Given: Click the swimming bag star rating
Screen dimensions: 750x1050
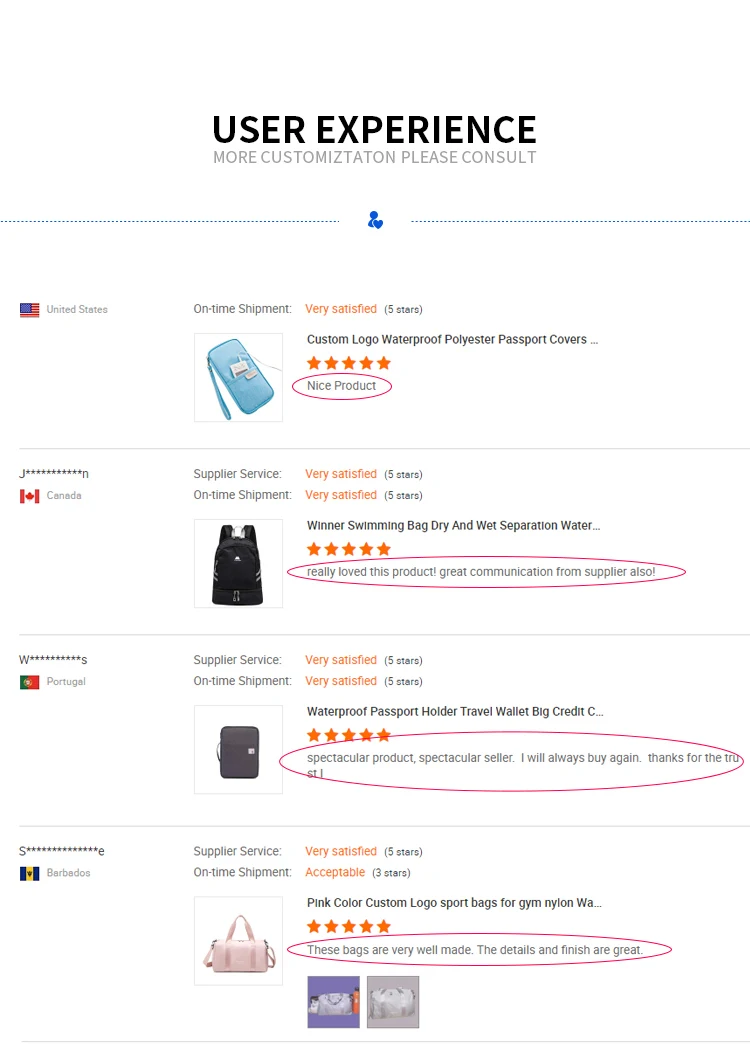Looking at the screenshot, I should coord(348,549).
